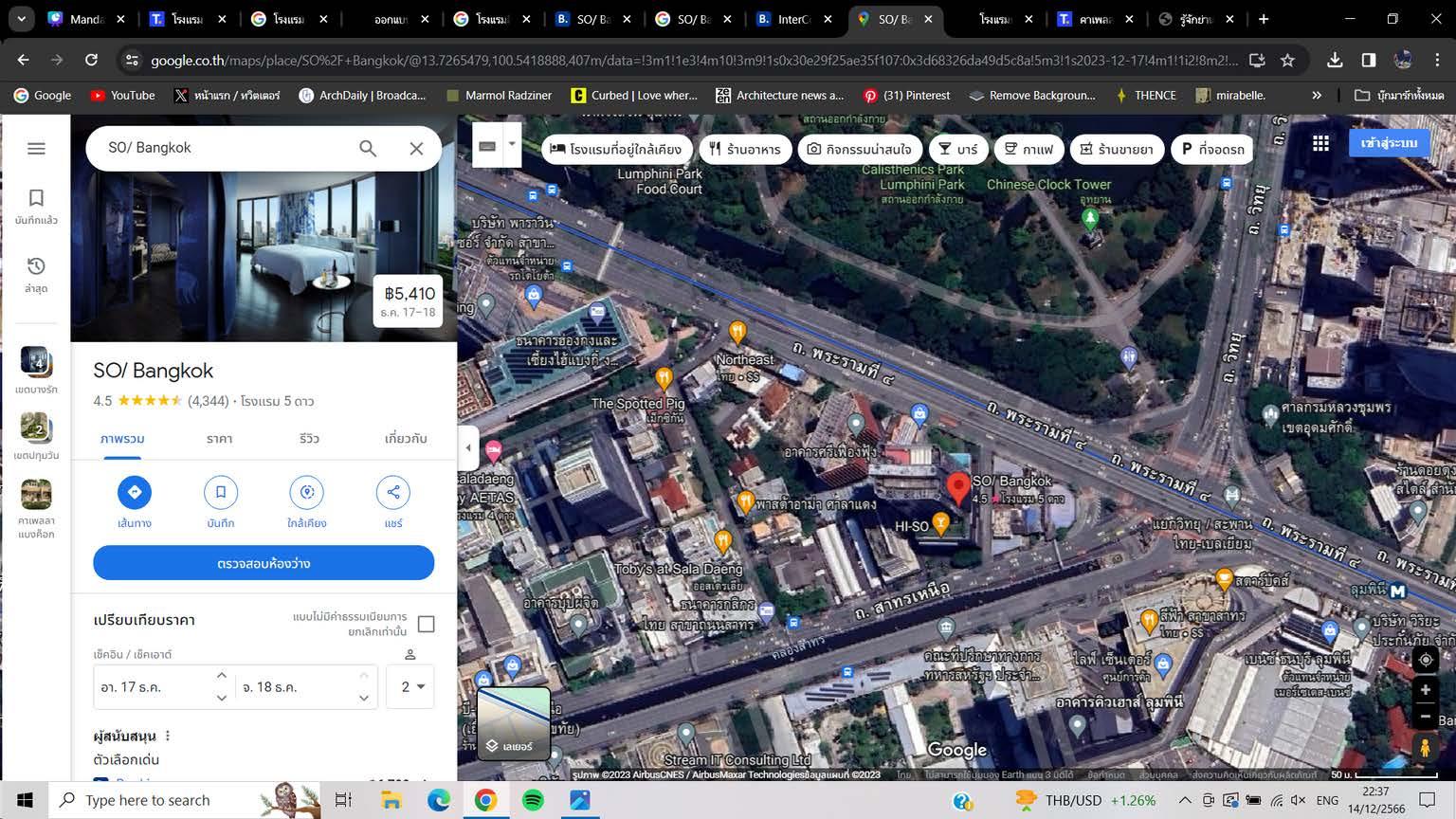Show hidden system tray icons
This screenshot has width=1456, height=819.
coord(1184,800)
